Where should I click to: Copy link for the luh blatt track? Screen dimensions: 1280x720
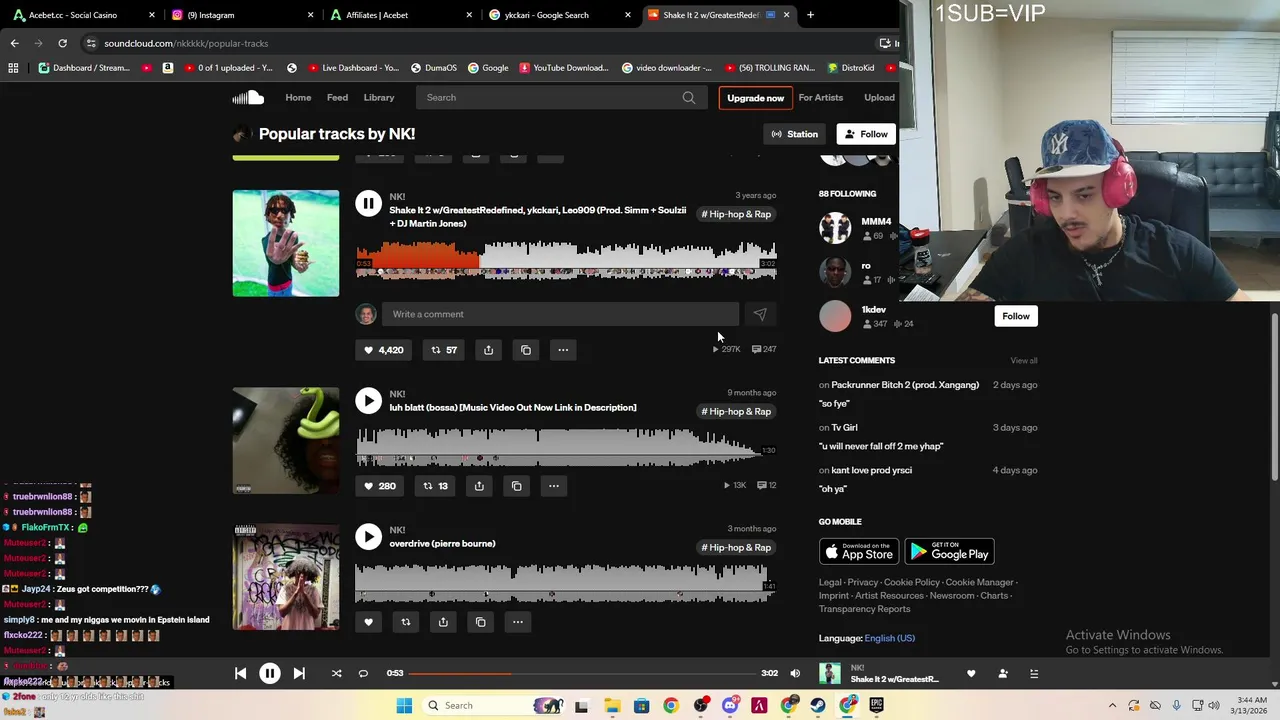click(x=516, y=486)
